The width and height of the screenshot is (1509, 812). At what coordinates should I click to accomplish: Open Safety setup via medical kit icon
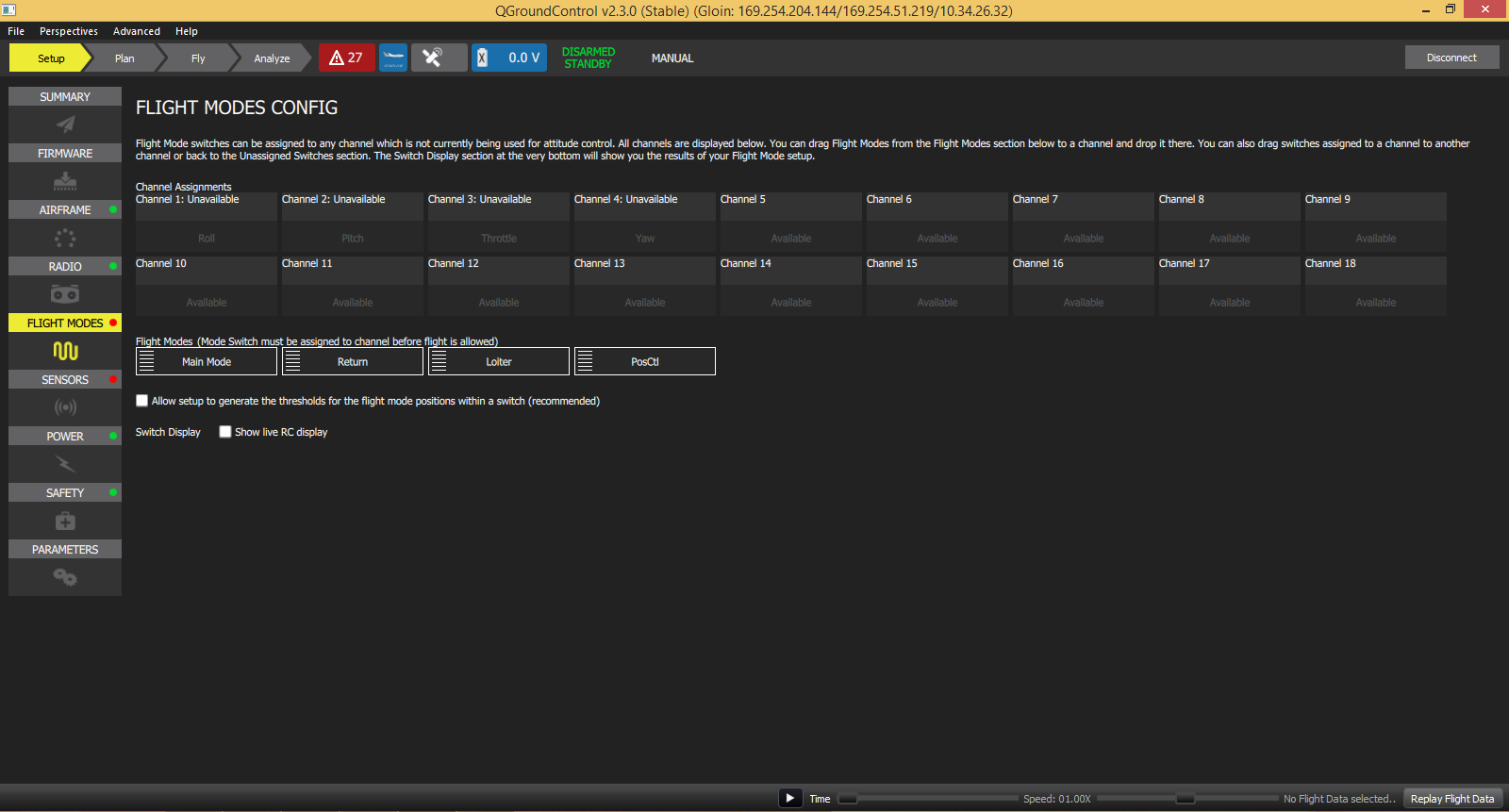(x=65, y=521)
